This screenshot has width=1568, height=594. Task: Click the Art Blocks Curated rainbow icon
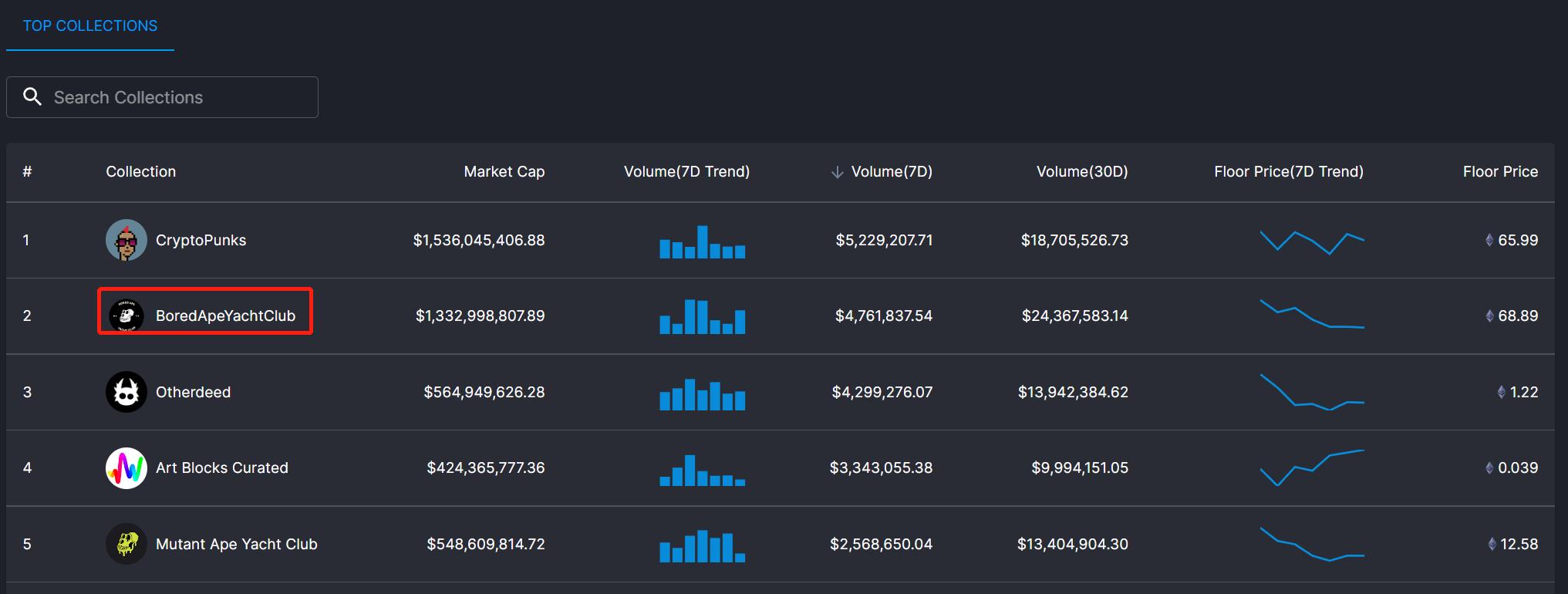point(126,467)
